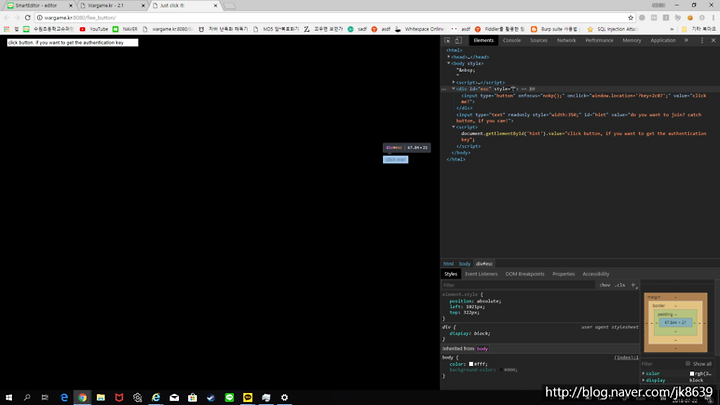Screen dimensions: 720x405
Task: Switch to the Styles pane tab
Action: [x=450, y=274]
